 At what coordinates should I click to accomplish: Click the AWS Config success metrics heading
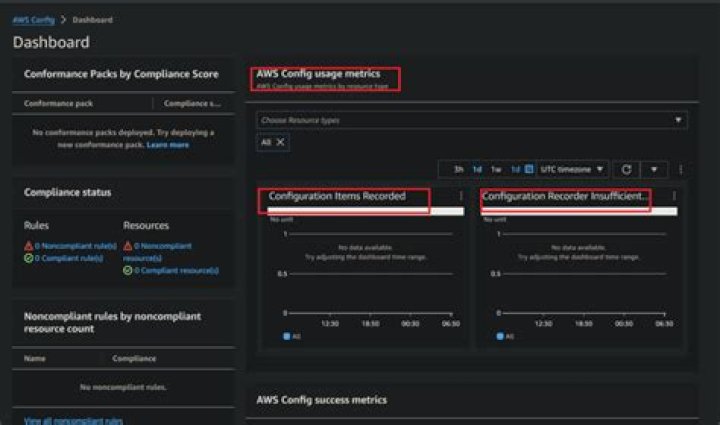pyautogui.click(x=321, y=400)
